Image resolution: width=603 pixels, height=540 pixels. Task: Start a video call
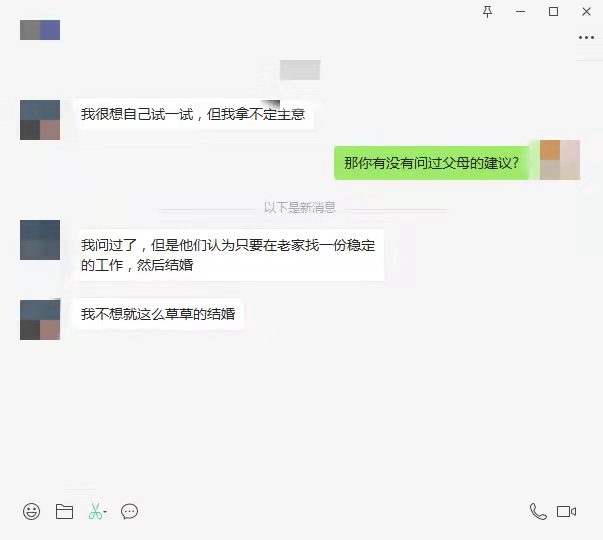click(566, 512)
